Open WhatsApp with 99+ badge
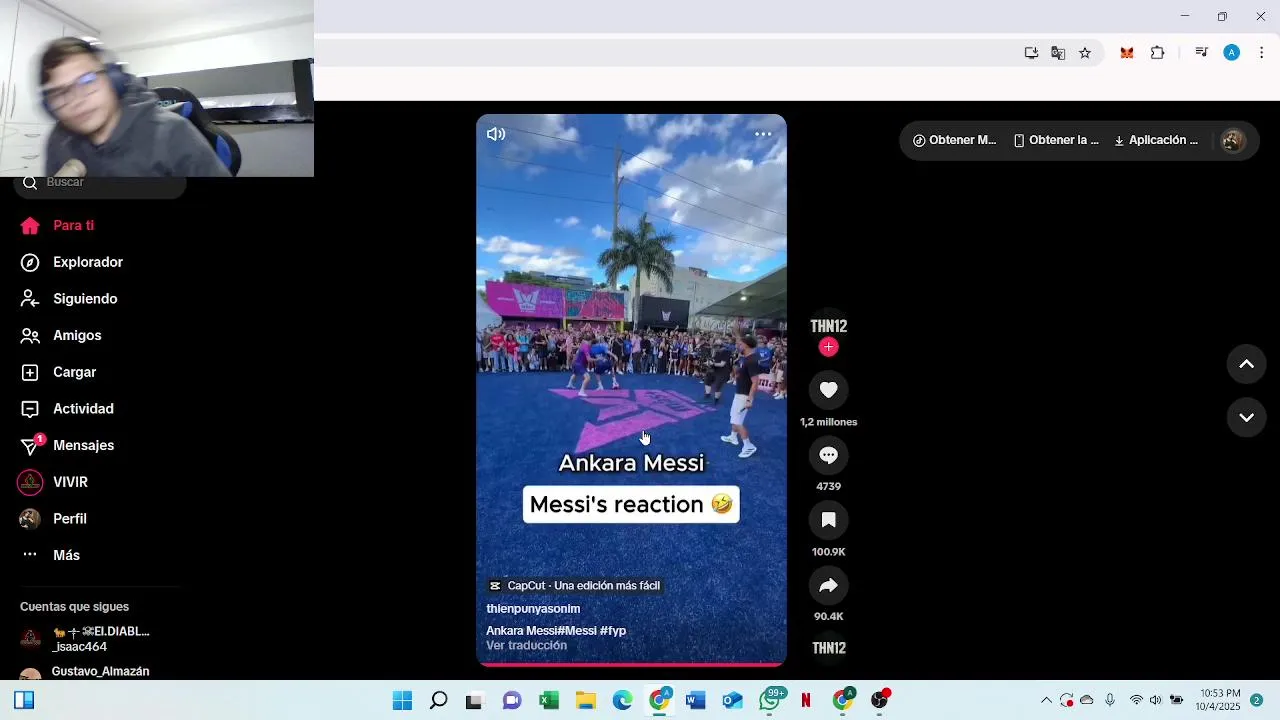The width and height of the screenshot is (1280, 720). 770,700
